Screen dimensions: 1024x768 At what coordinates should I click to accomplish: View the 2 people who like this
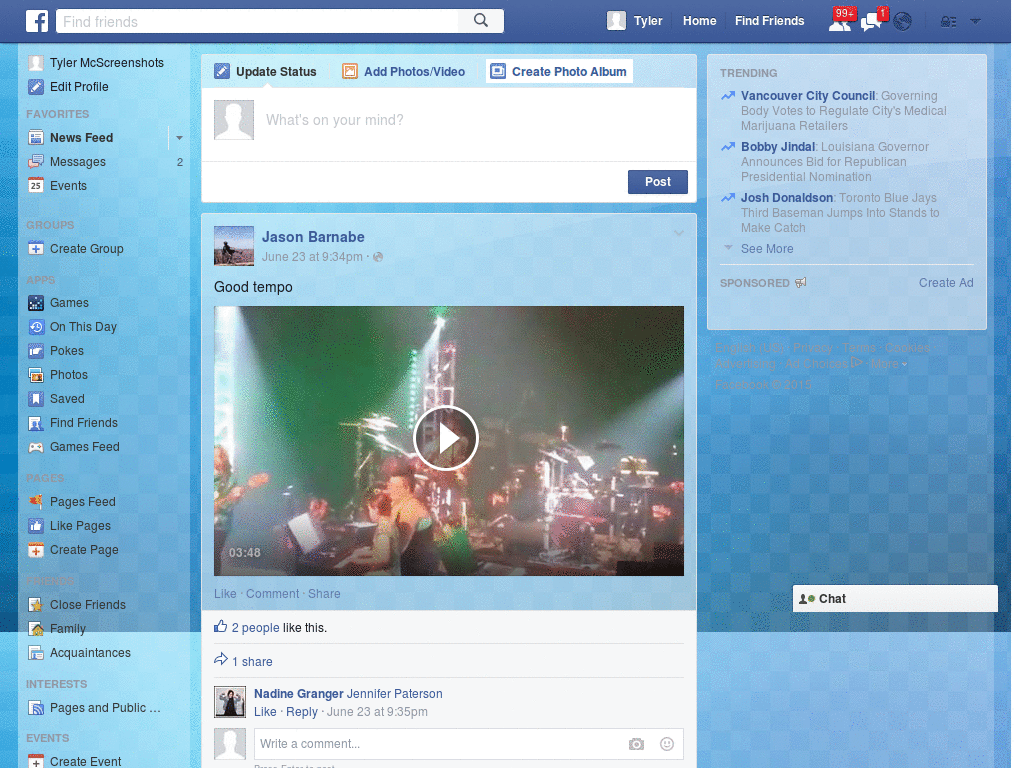255,628
